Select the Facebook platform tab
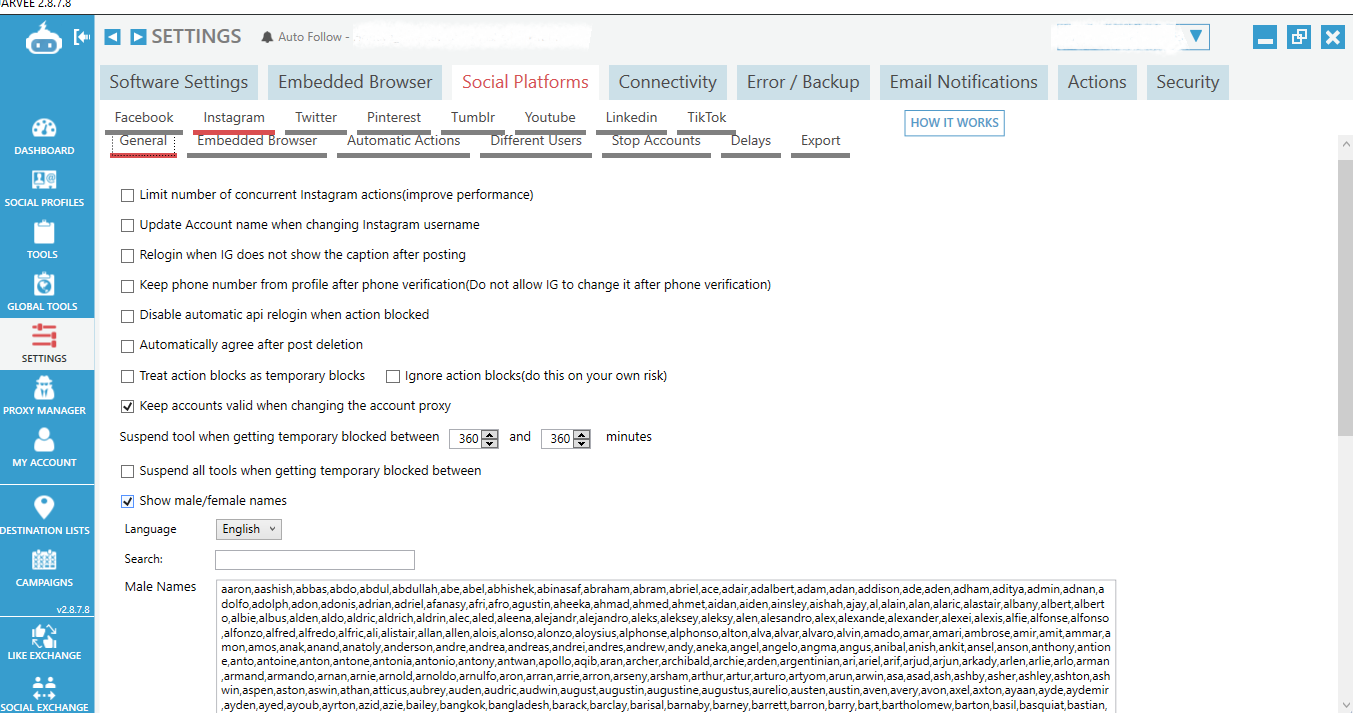 tap(144, 118)
